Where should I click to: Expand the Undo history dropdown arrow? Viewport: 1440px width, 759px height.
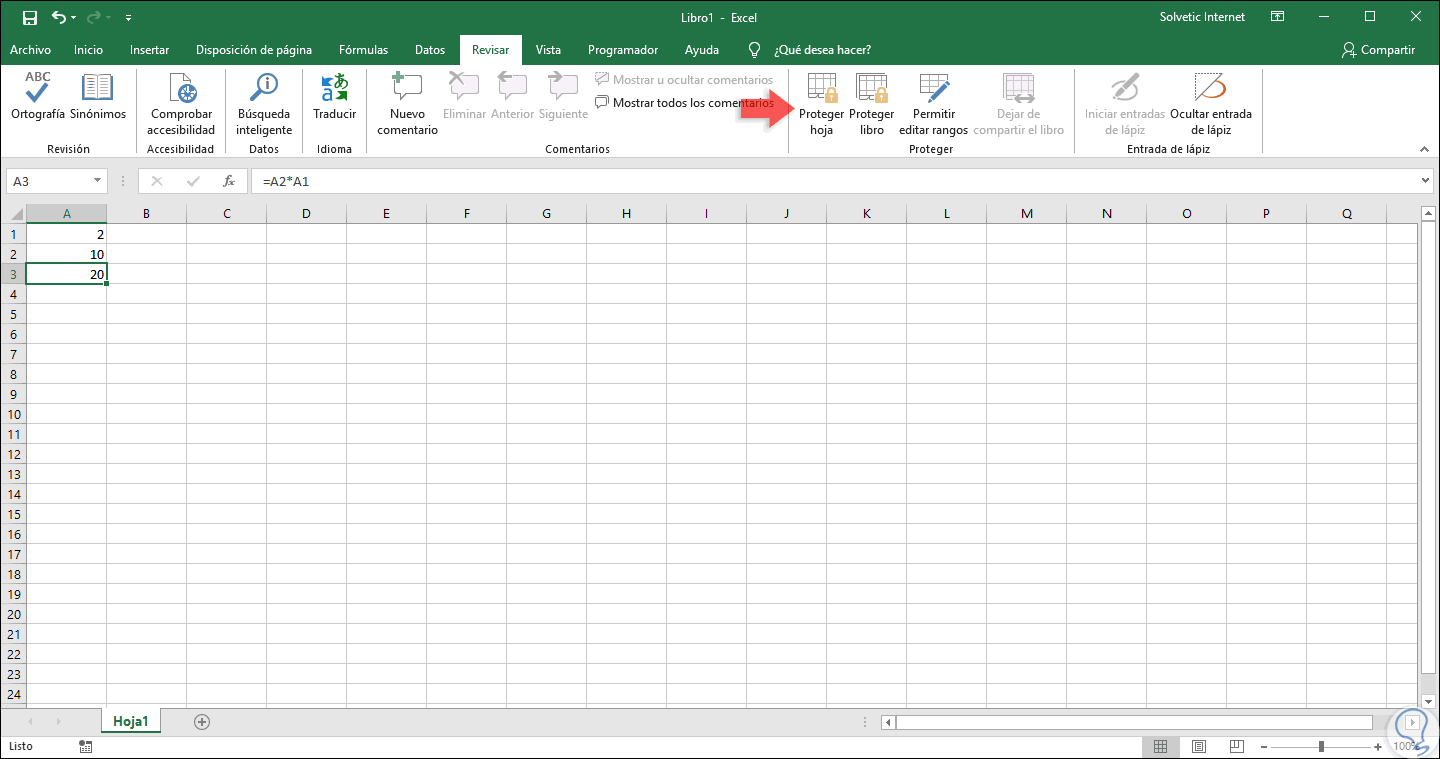pyautogui.click(x=75, y=17)
